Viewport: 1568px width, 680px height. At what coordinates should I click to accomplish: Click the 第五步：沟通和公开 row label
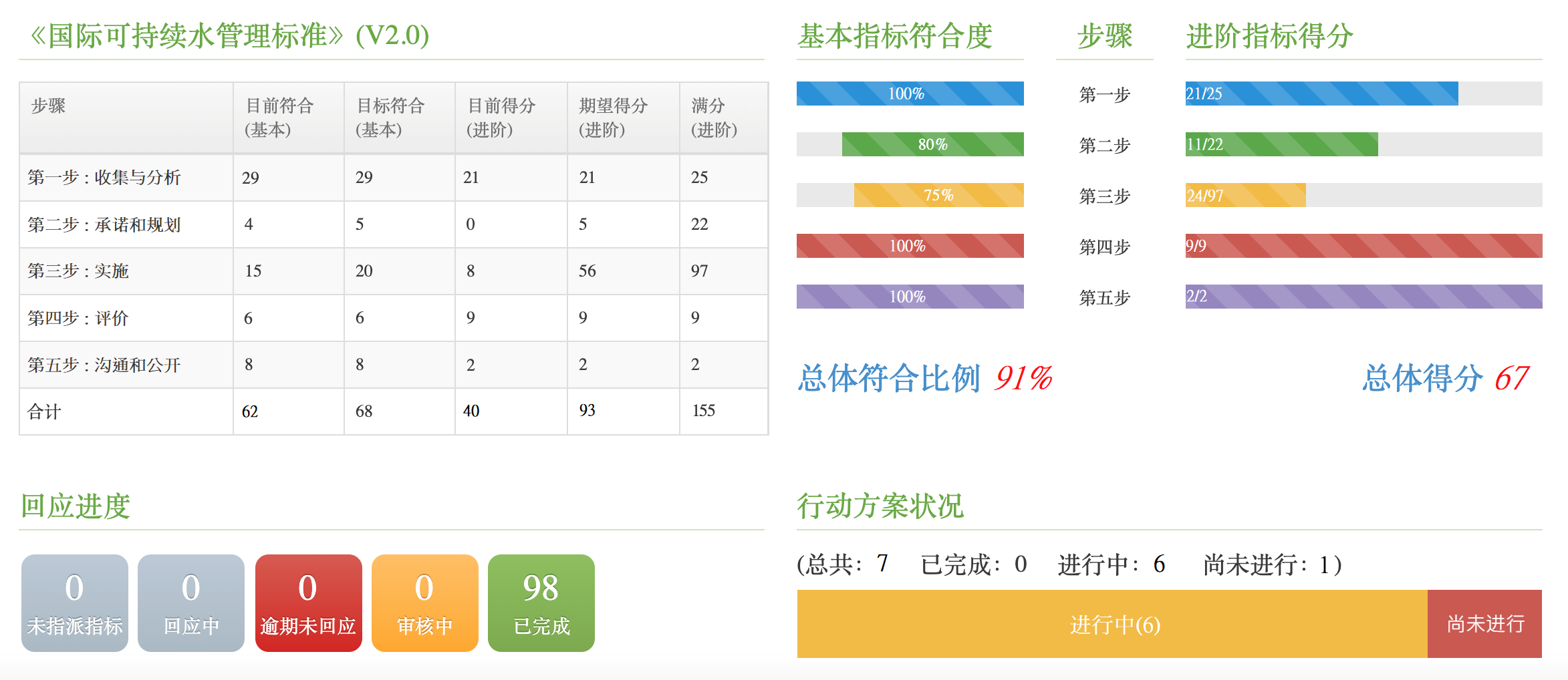(x=104, y=365)
